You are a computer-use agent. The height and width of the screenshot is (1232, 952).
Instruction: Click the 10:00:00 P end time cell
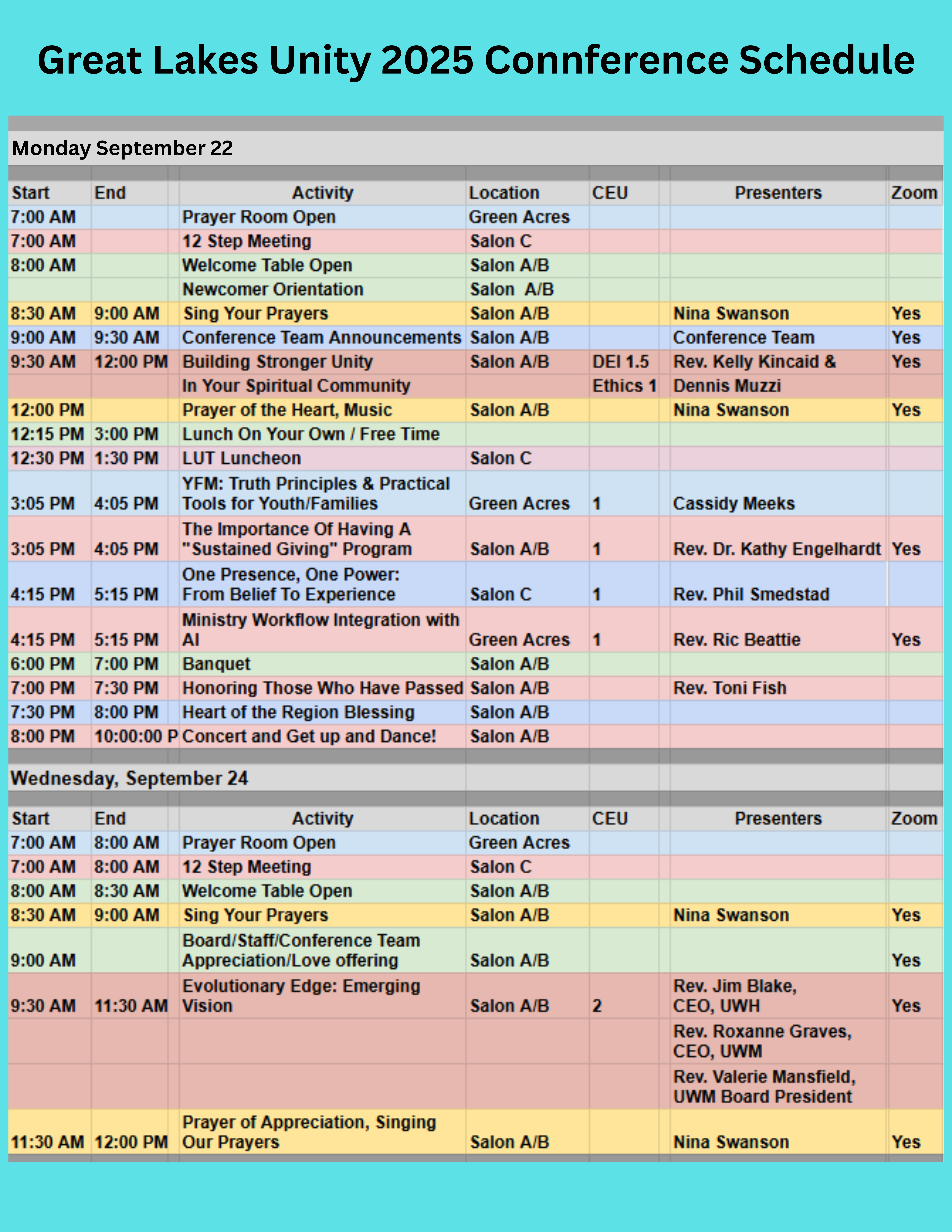[136, 736]
